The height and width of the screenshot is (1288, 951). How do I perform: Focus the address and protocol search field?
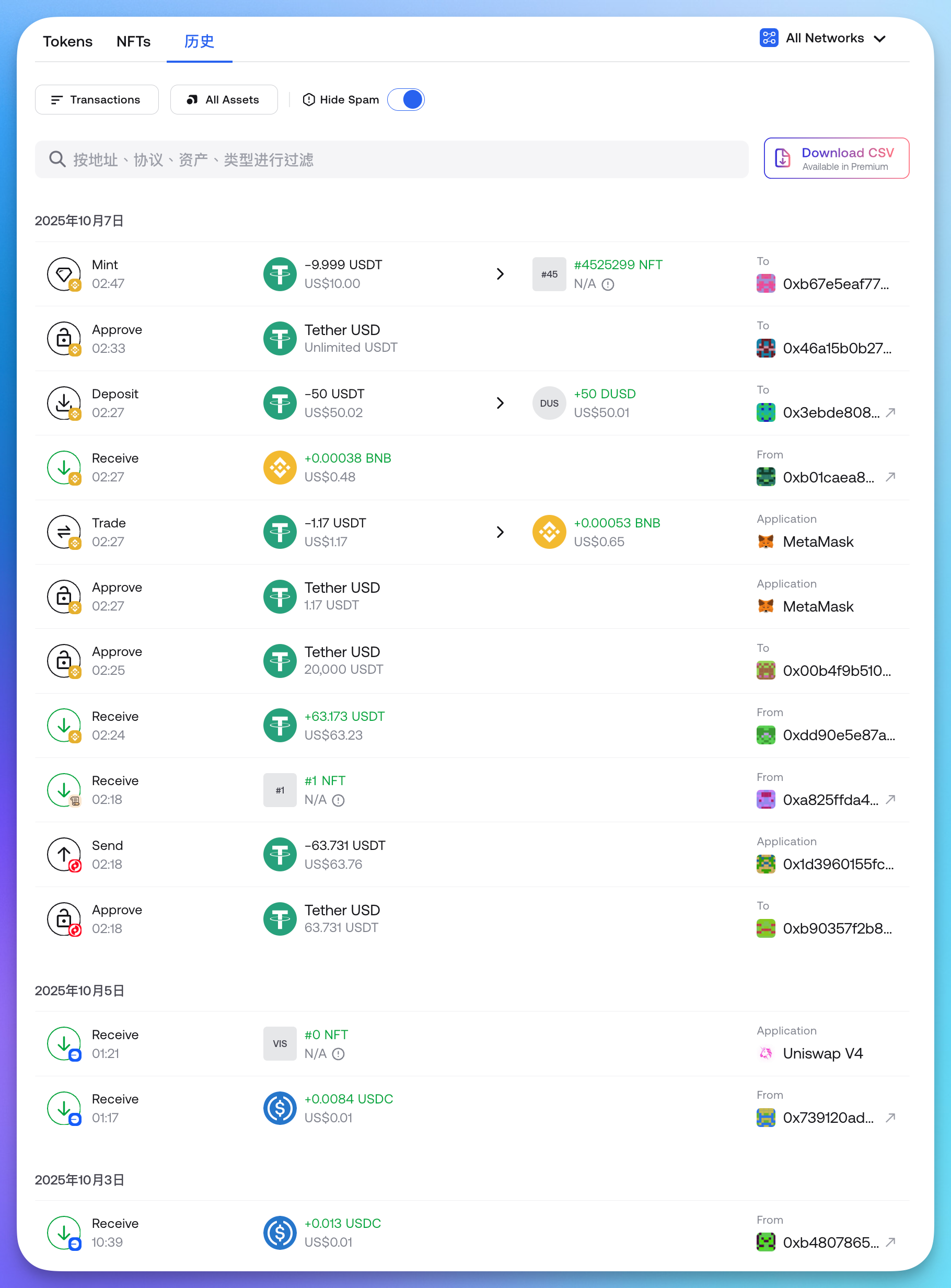click(391, 159)
